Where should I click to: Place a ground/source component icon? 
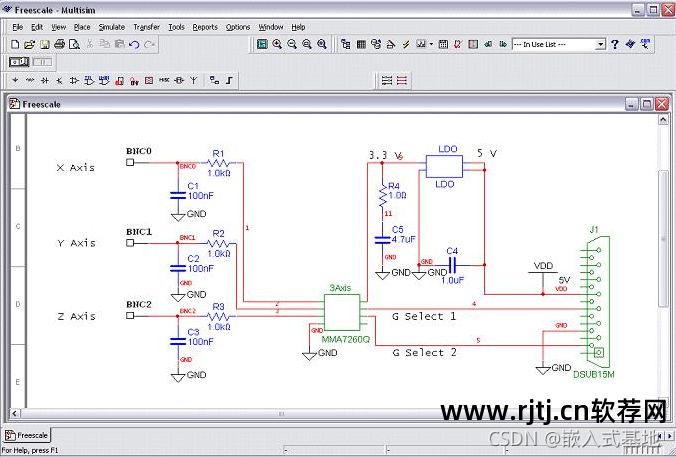[14, 80]
